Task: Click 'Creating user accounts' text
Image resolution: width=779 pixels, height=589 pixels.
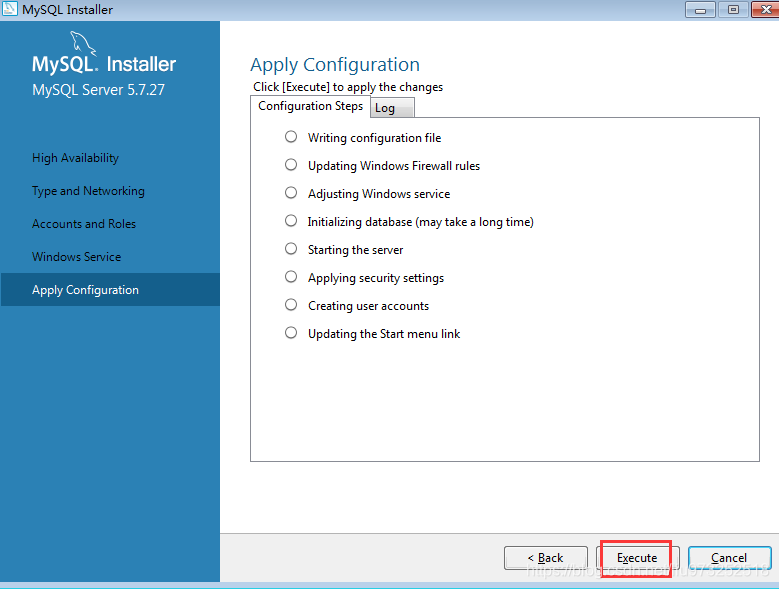Action: [369, 306]
